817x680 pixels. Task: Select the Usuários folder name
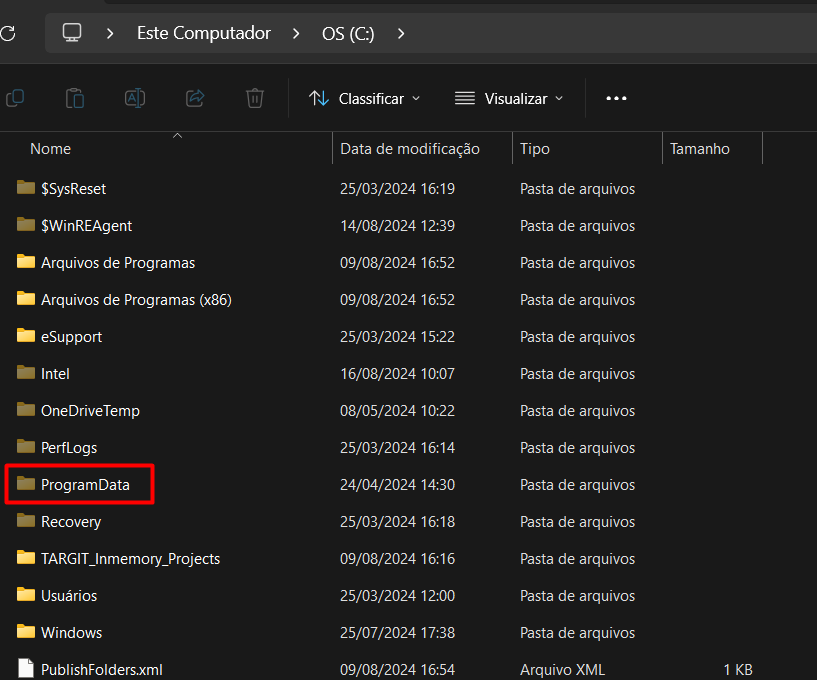coord(69,596)
